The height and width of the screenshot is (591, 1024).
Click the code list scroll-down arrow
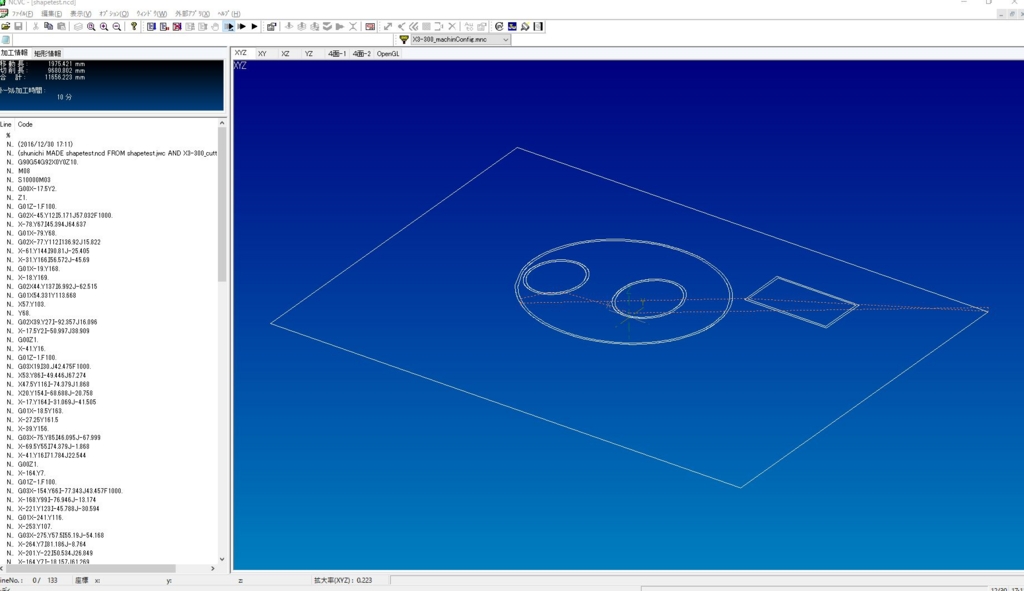(x=222, y=559)
